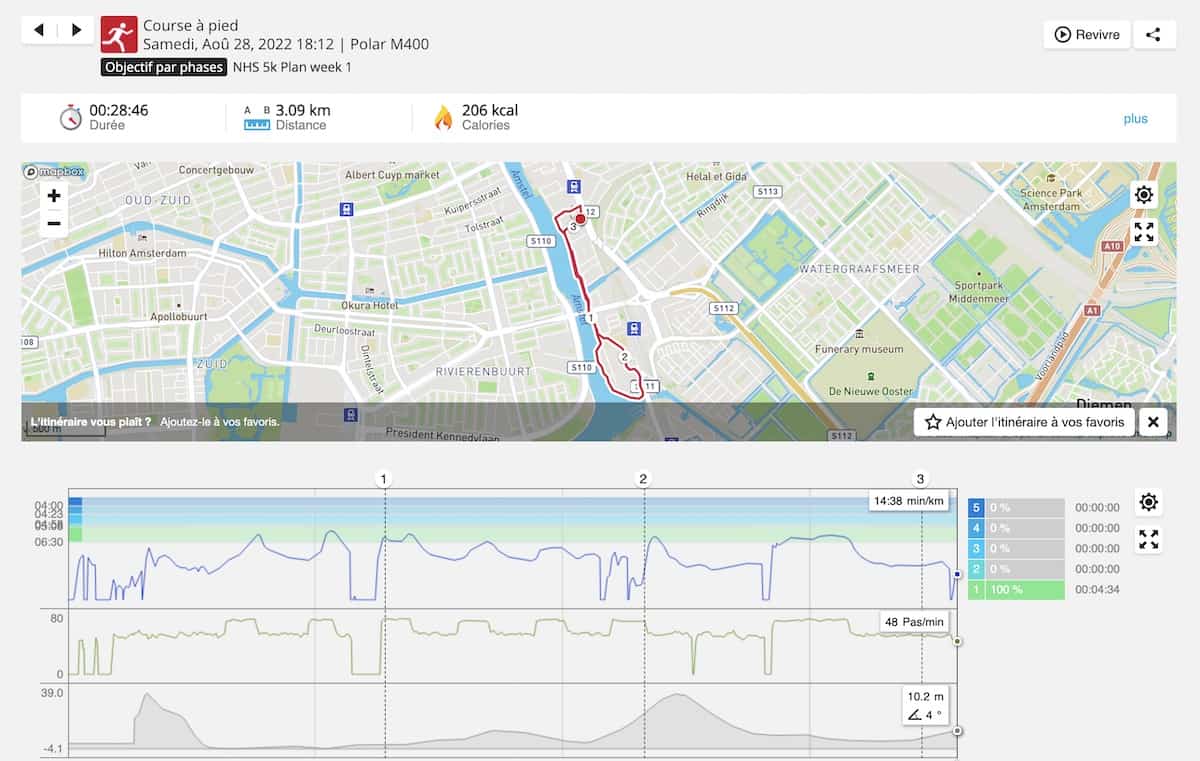This screenshot has height=761, width=1200.
Task: Click Albert Cuyp market label on map
Action: pyautogui.click(x=392, y=175)
